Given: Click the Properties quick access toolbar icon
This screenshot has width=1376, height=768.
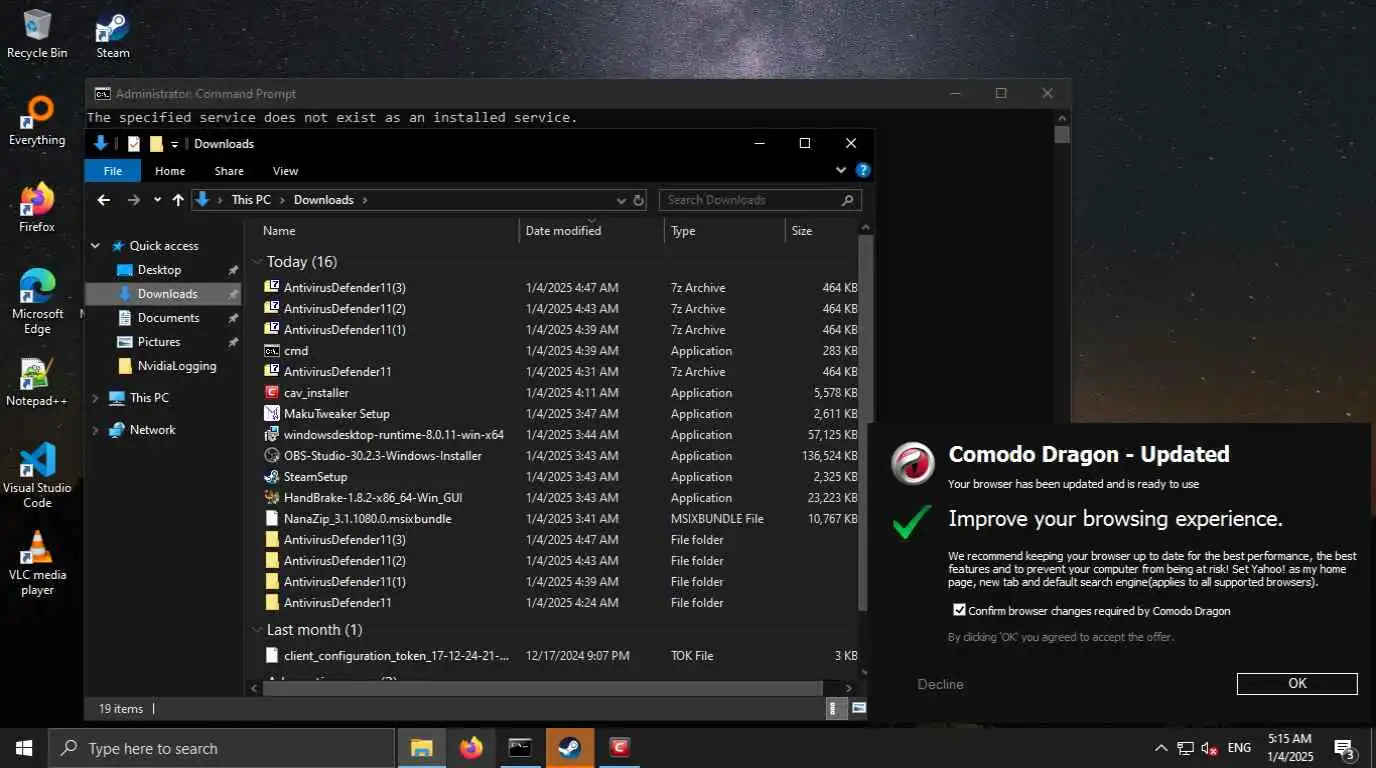Looking at the screenshot, I should click(x=134, y=144).
